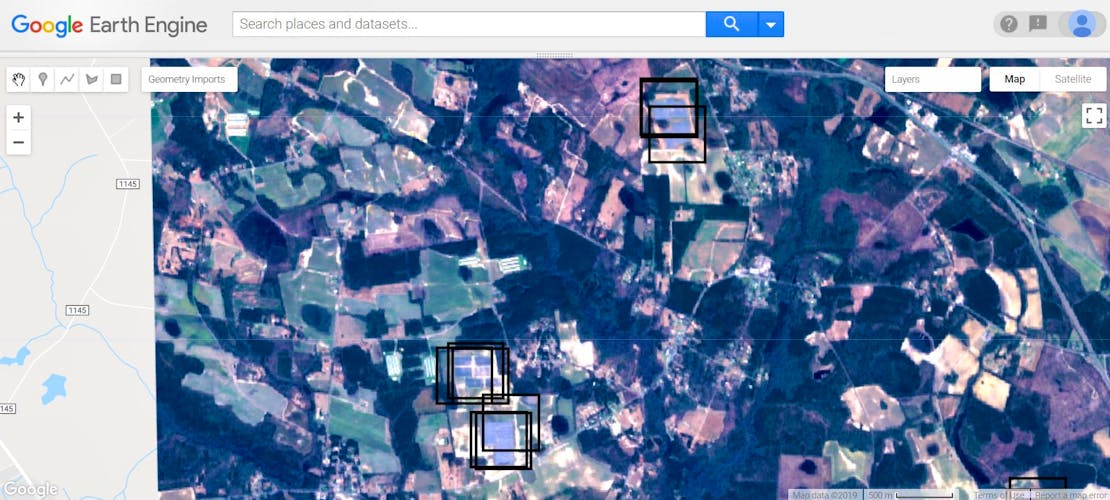Open the help question mark icon

pyautogui.click(x=1008, y=24)
